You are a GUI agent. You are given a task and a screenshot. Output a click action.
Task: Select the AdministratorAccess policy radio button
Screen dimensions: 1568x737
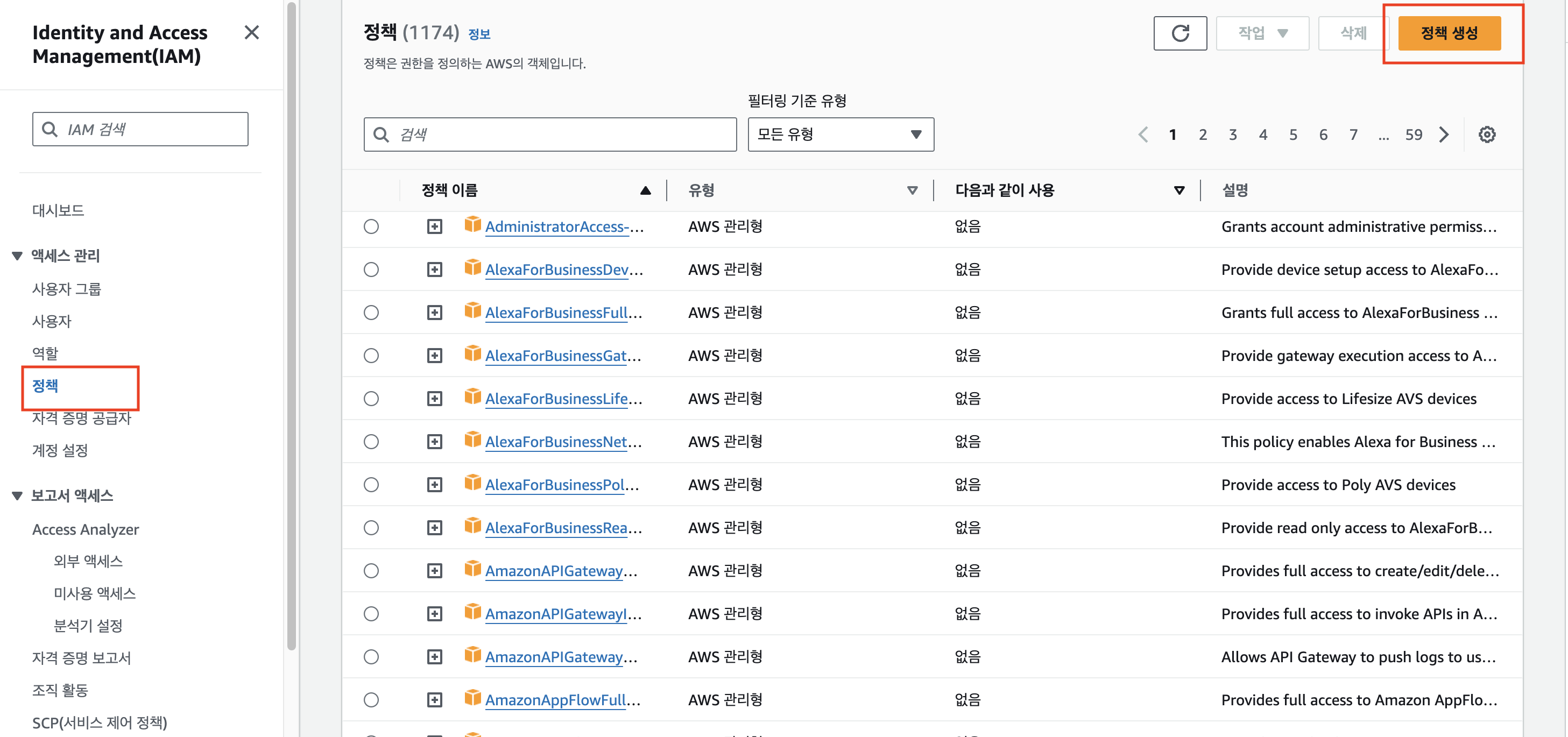click(371, 226)
